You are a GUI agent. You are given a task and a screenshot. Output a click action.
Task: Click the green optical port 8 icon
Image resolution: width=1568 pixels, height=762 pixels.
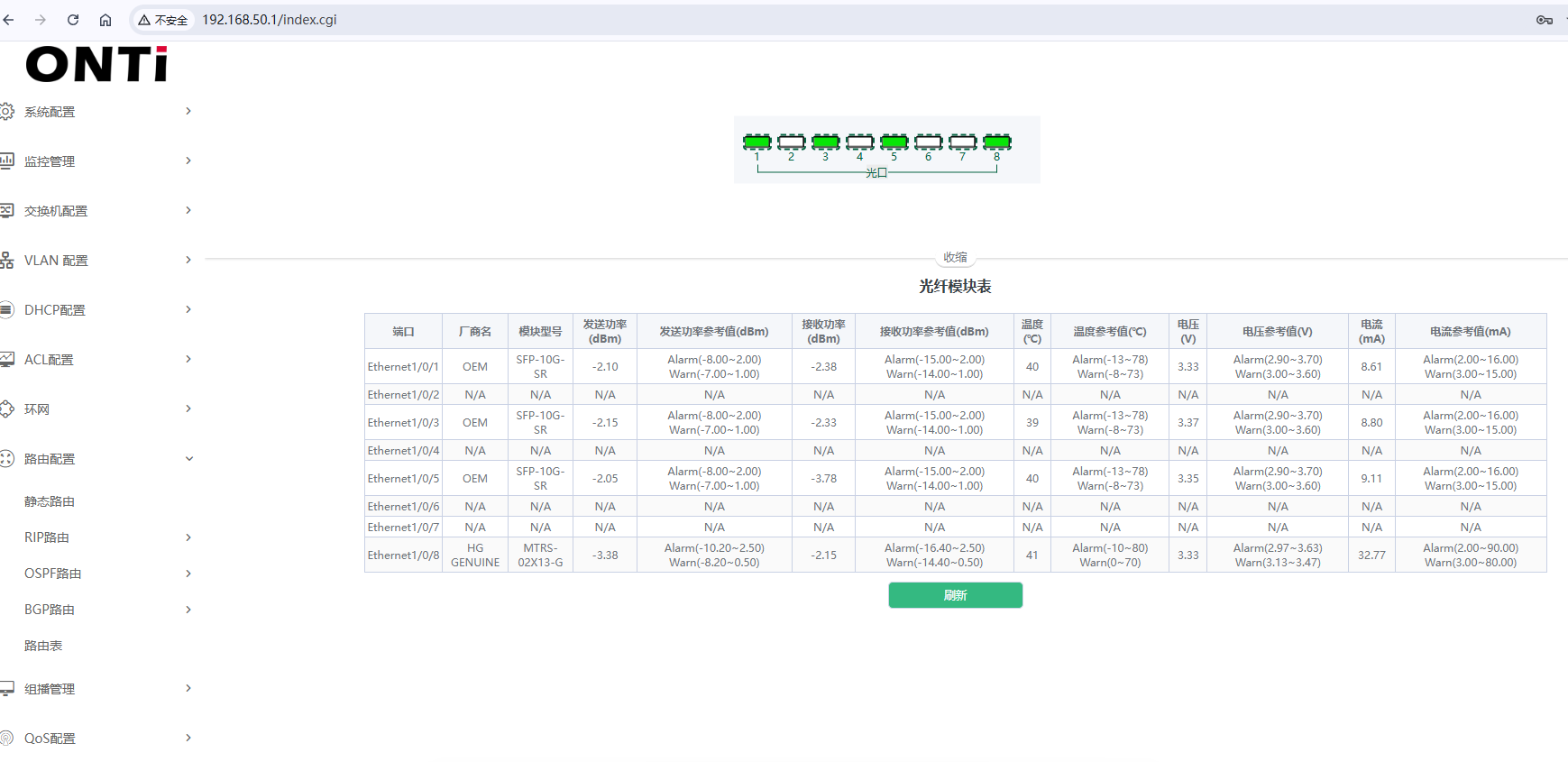[x=996, y=142]
